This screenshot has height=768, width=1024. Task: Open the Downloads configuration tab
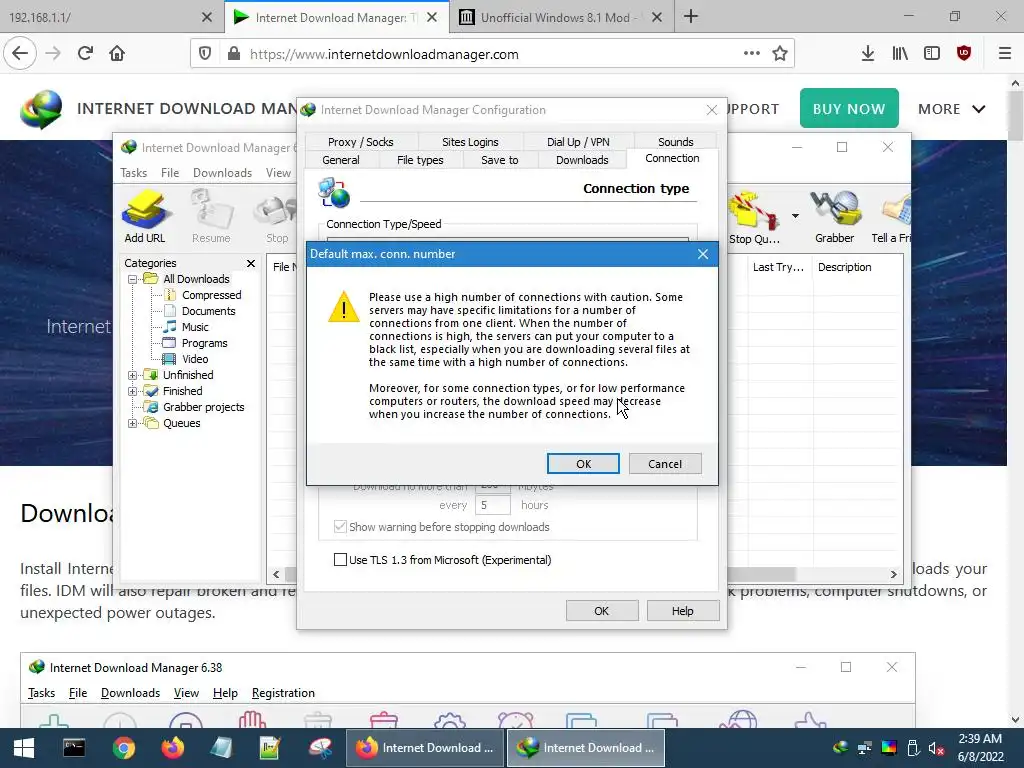pyautogui.click(x=582, y=160)
